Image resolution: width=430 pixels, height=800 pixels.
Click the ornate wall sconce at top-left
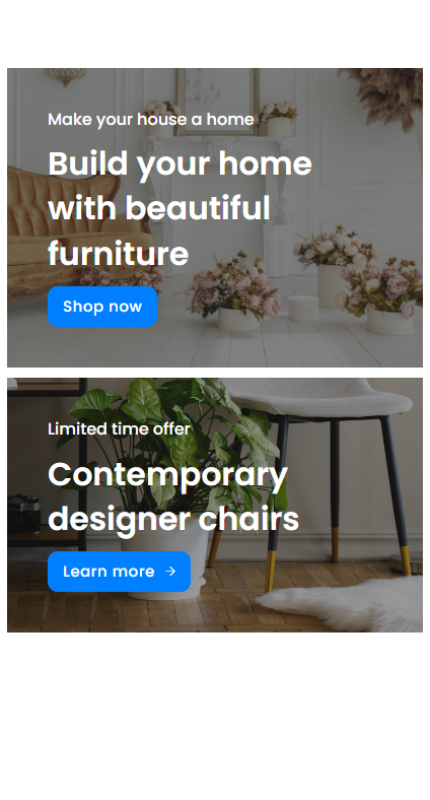click(65, 76)
